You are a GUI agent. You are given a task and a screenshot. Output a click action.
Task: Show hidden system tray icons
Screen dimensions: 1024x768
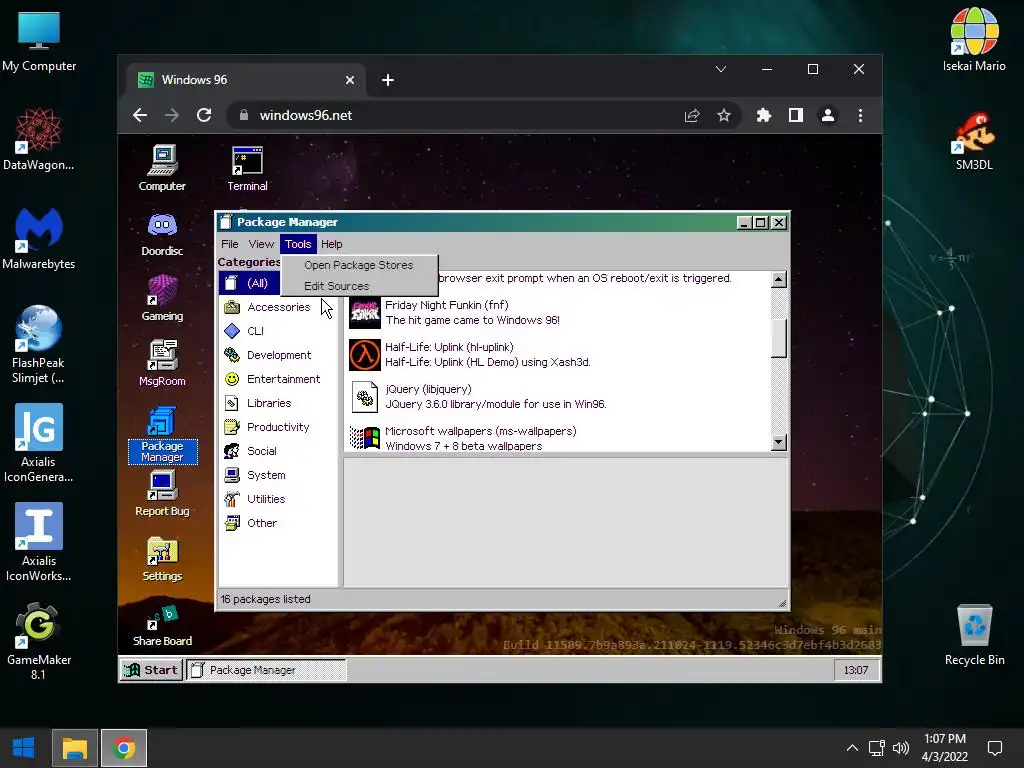tap(852, 748)
